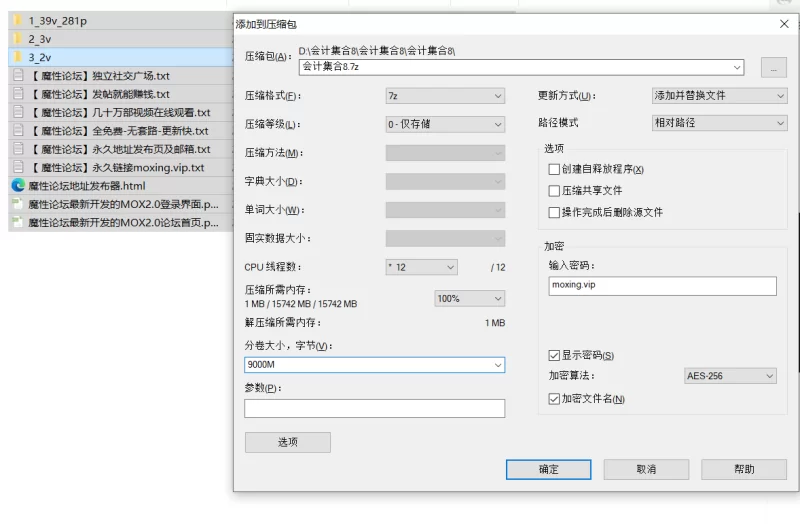Enable 创建自释放程序 checkbox

[x=554, y=169]
